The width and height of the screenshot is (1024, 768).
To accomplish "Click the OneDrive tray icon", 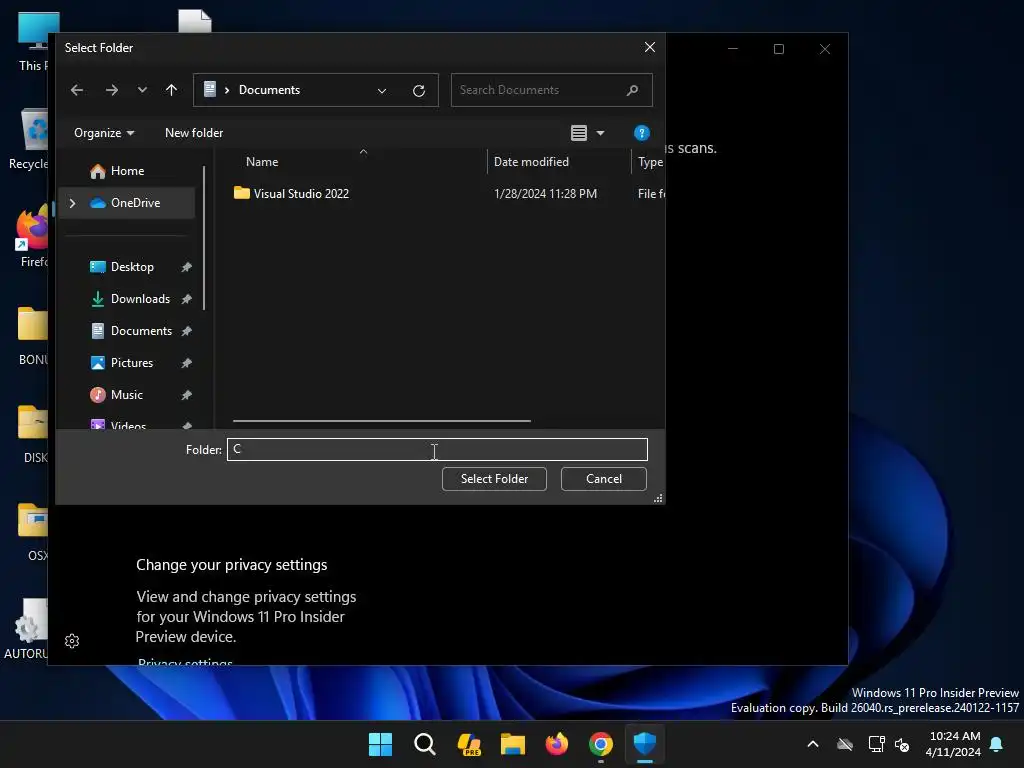I will 845,744.
